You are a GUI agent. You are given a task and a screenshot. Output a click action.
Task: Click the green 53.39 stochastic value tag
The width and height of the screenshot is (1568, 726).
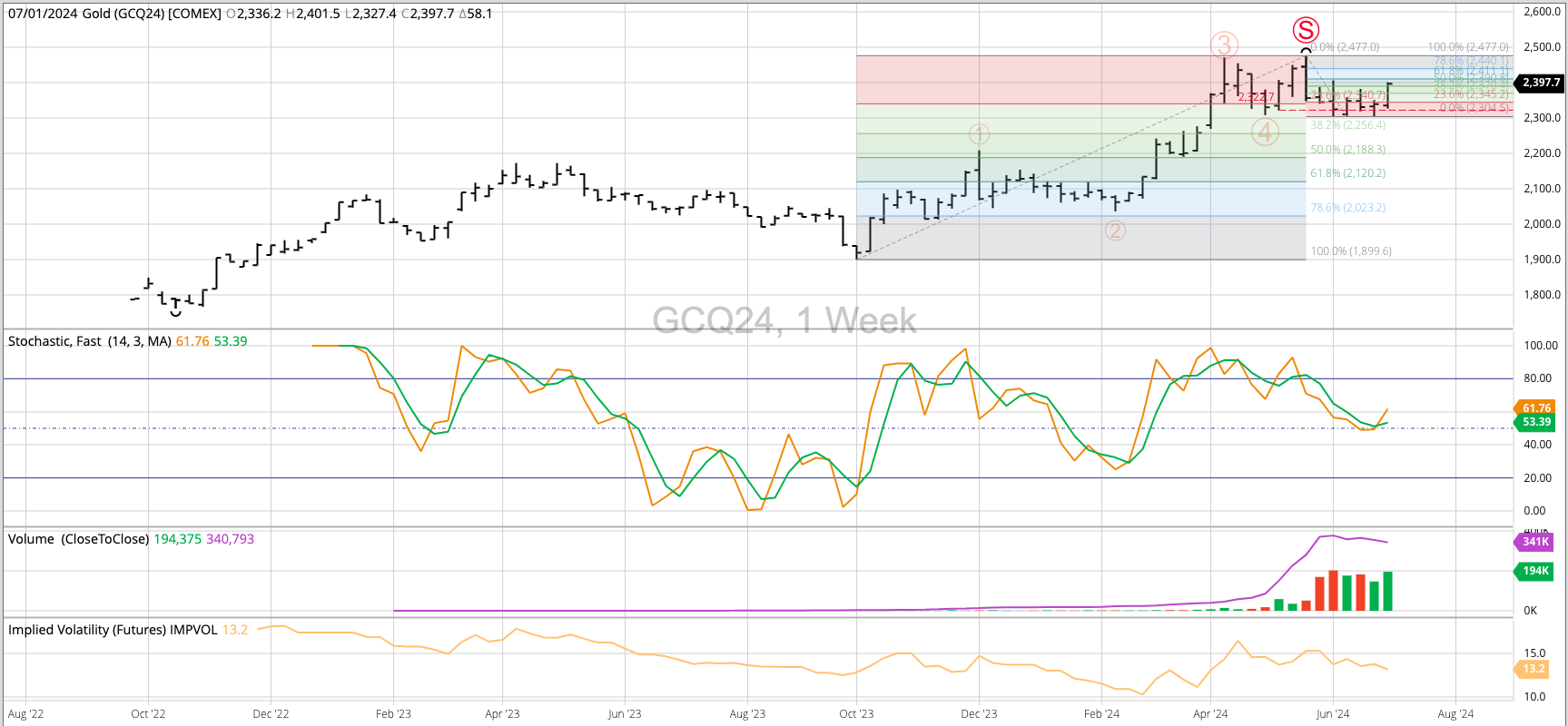pos(1535,422)
